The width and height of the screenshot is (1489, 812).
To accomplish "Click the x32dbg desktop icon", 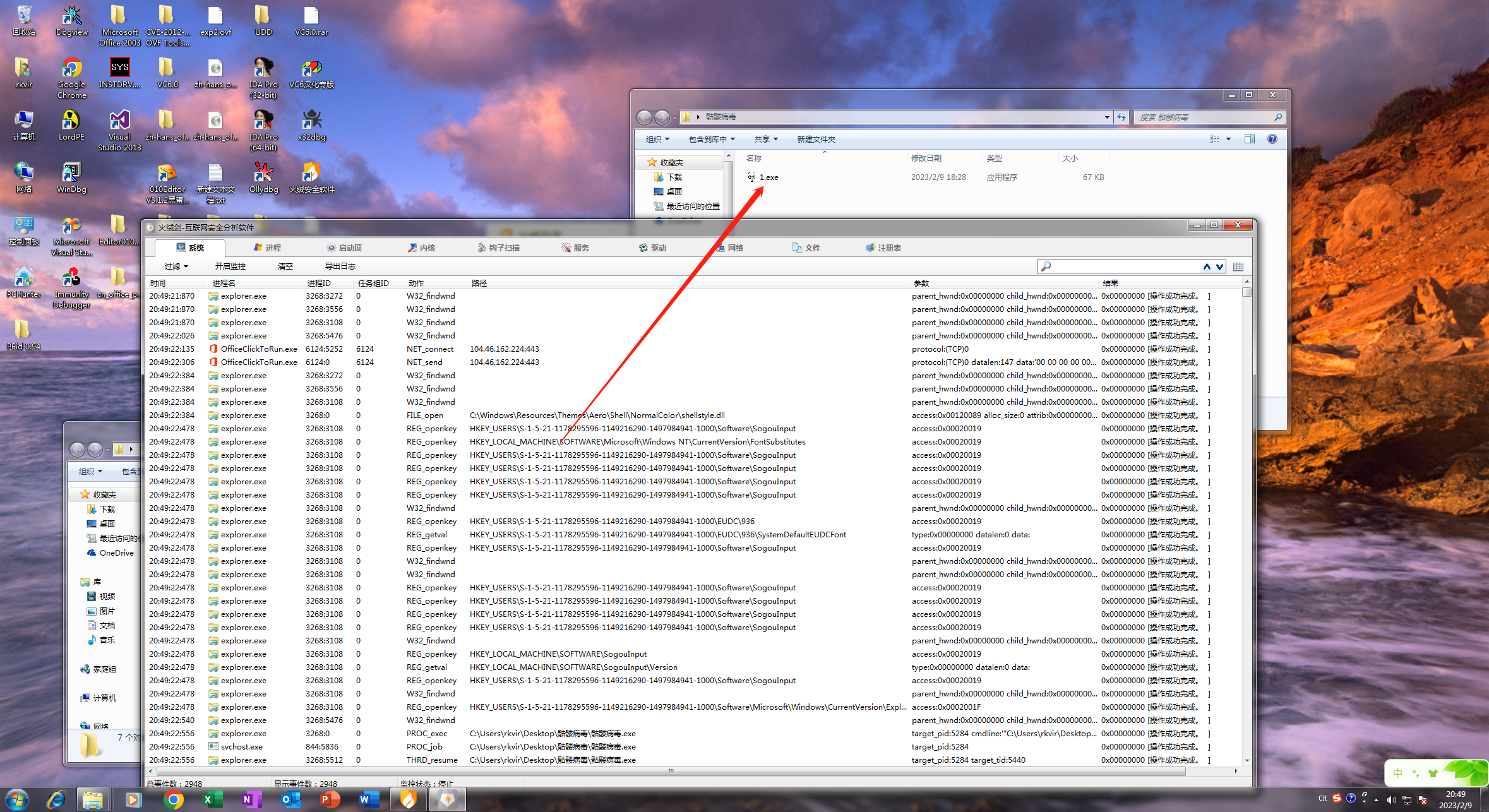I will tap(312, 125).
